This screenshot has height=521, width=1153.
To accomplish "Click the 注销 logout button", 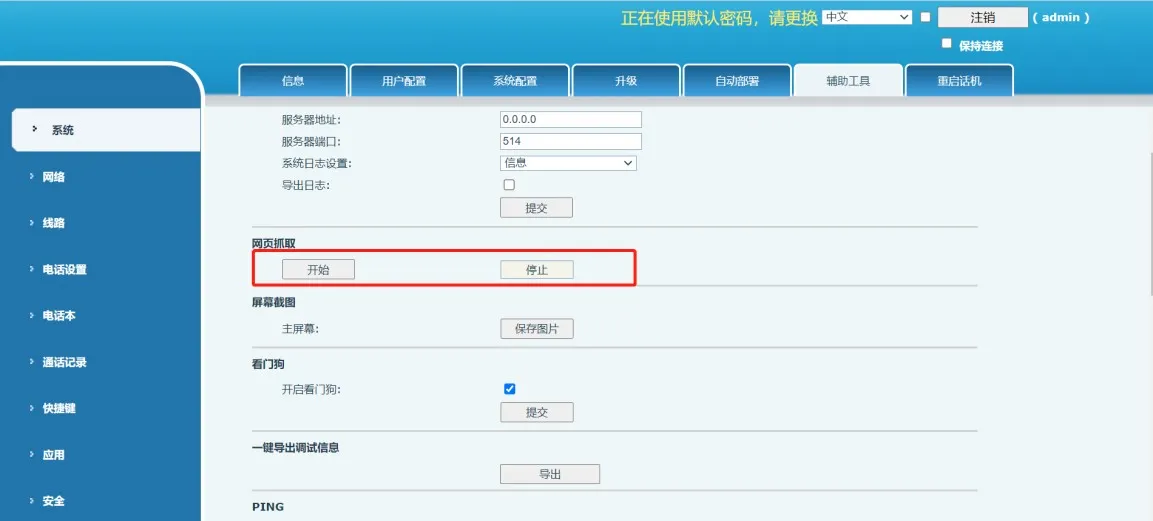I will 982,18.
